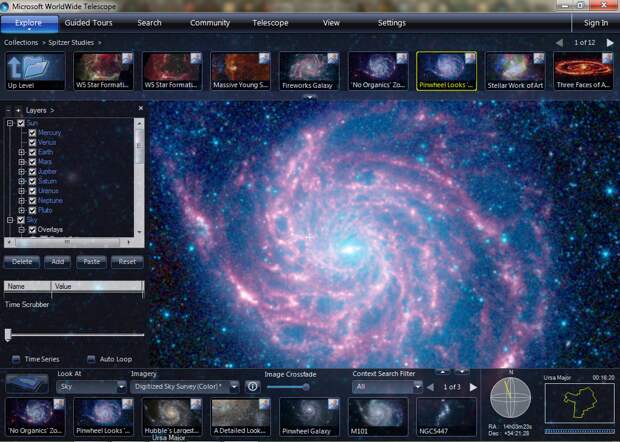
Task: Click the Layers panel plus icon
Action: [x=18, y=110]
